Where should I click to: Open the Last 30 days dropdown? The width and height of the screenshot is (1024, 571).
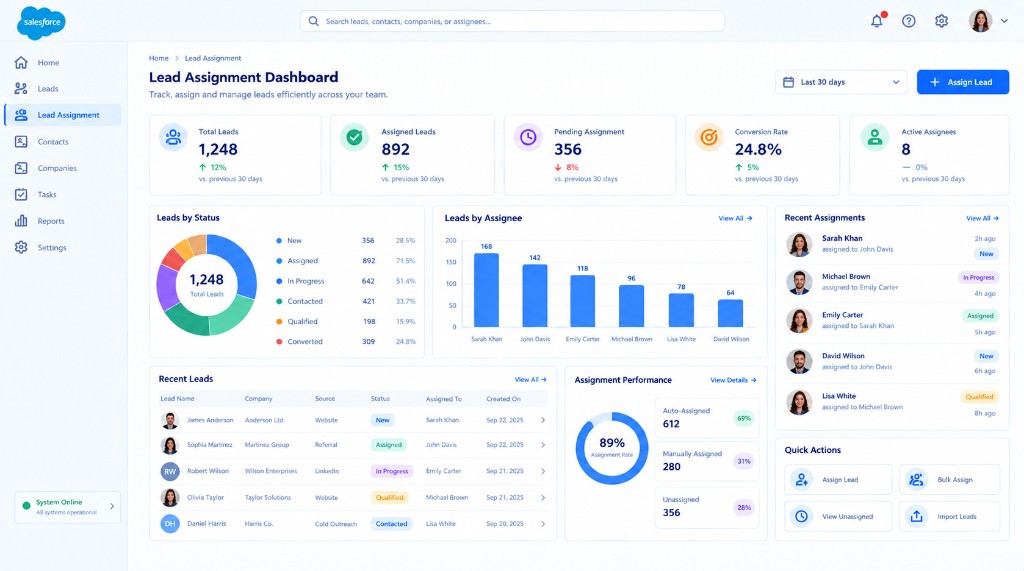point(841,82)
